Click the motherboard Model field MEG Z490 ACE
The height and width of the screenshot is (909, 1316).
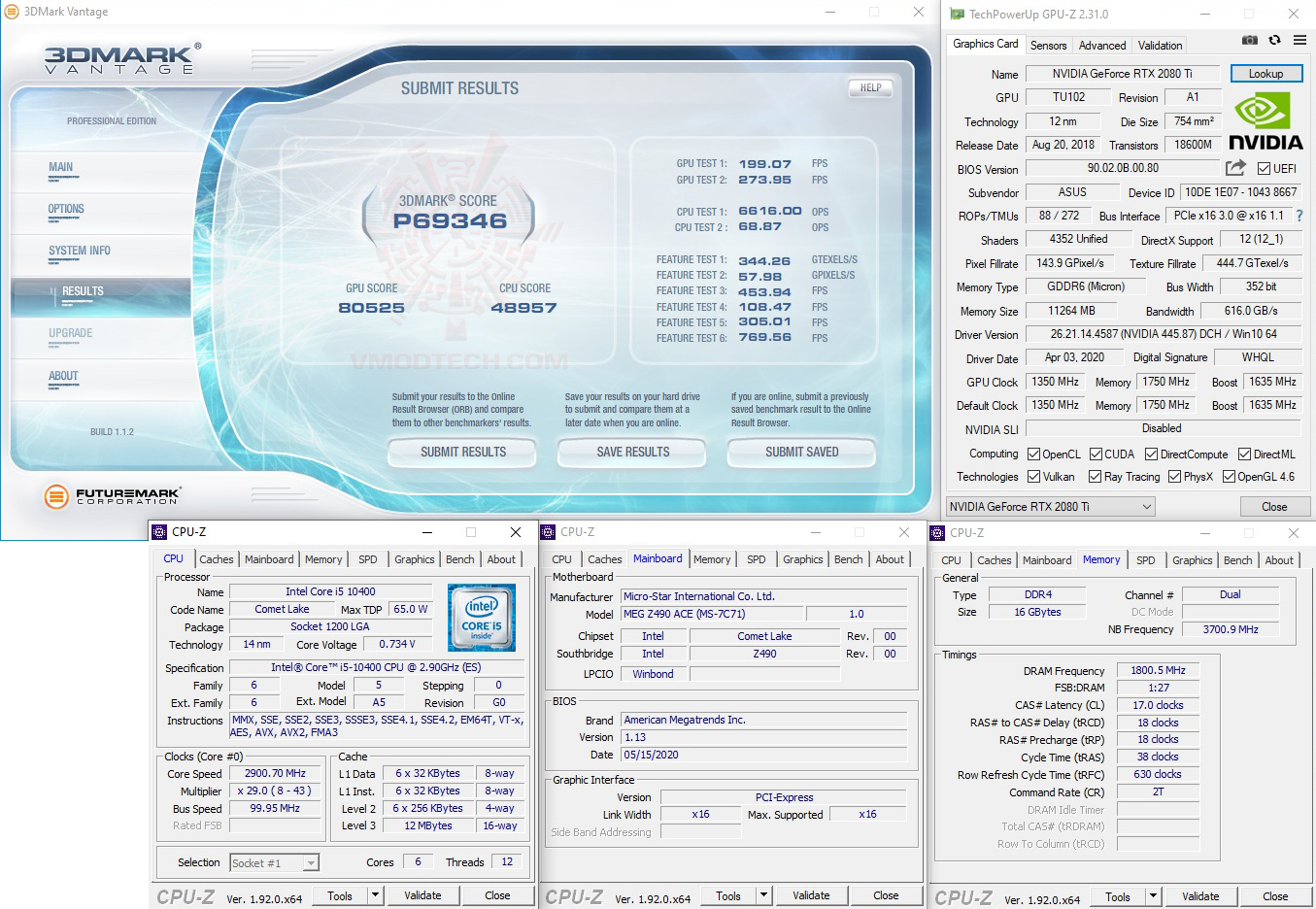[x=712, y=614]
